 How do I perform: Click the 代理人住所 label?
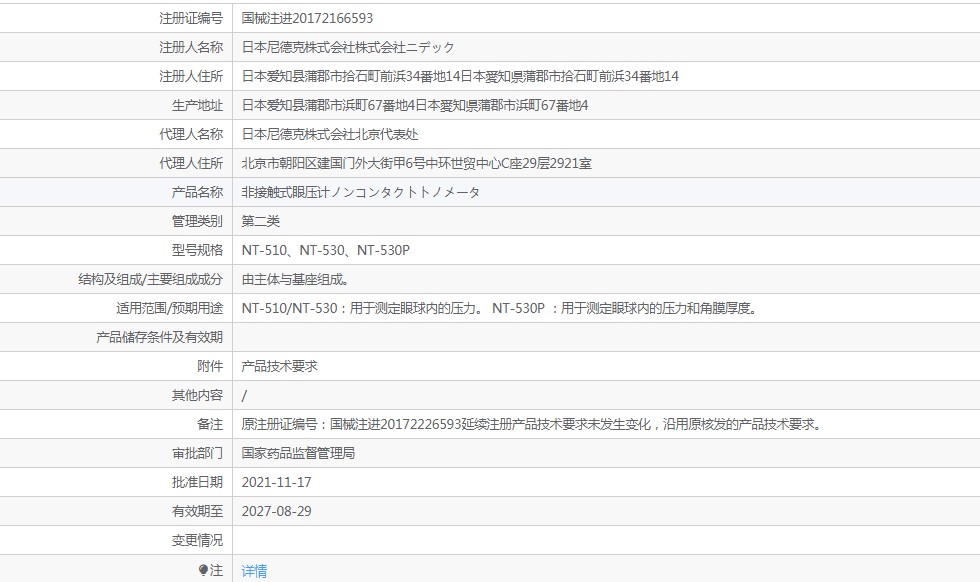(191, 164)
